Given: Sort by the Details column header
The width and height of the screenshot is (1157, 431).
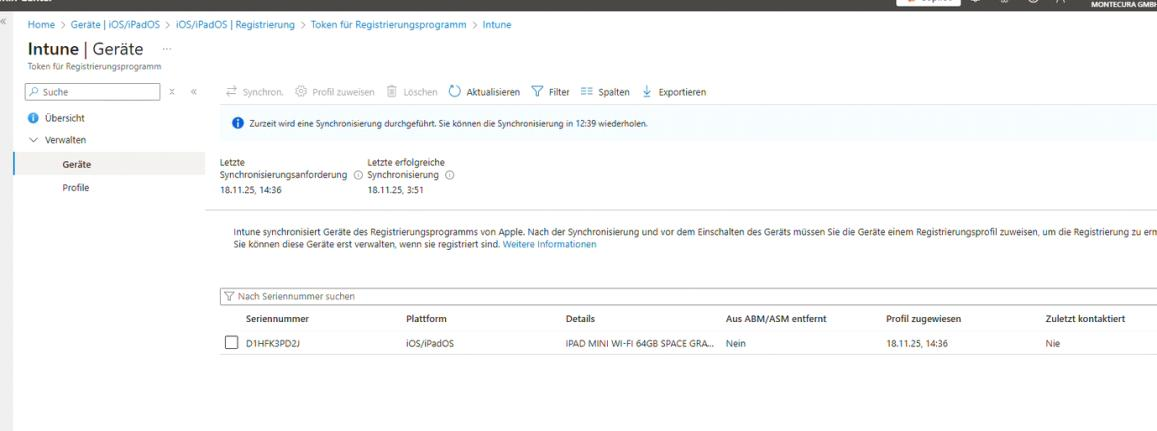Looking at the screenshot, I should [580, 319].
